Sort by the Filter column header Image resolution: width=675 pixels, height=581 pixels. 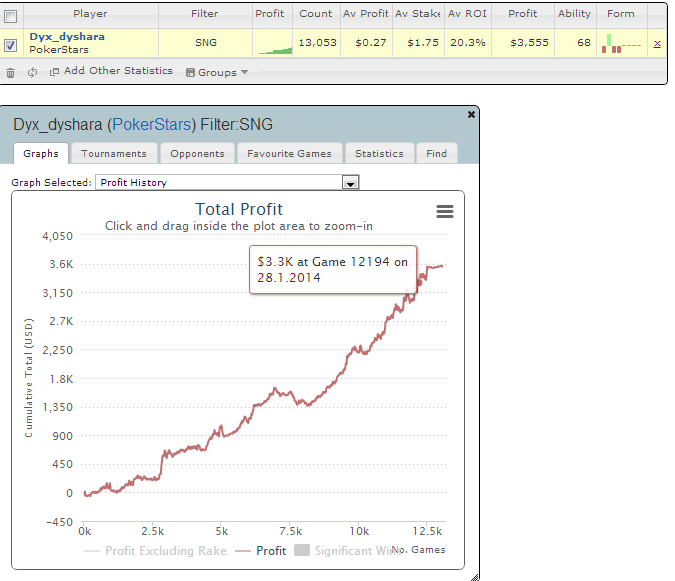click(205, 14)
